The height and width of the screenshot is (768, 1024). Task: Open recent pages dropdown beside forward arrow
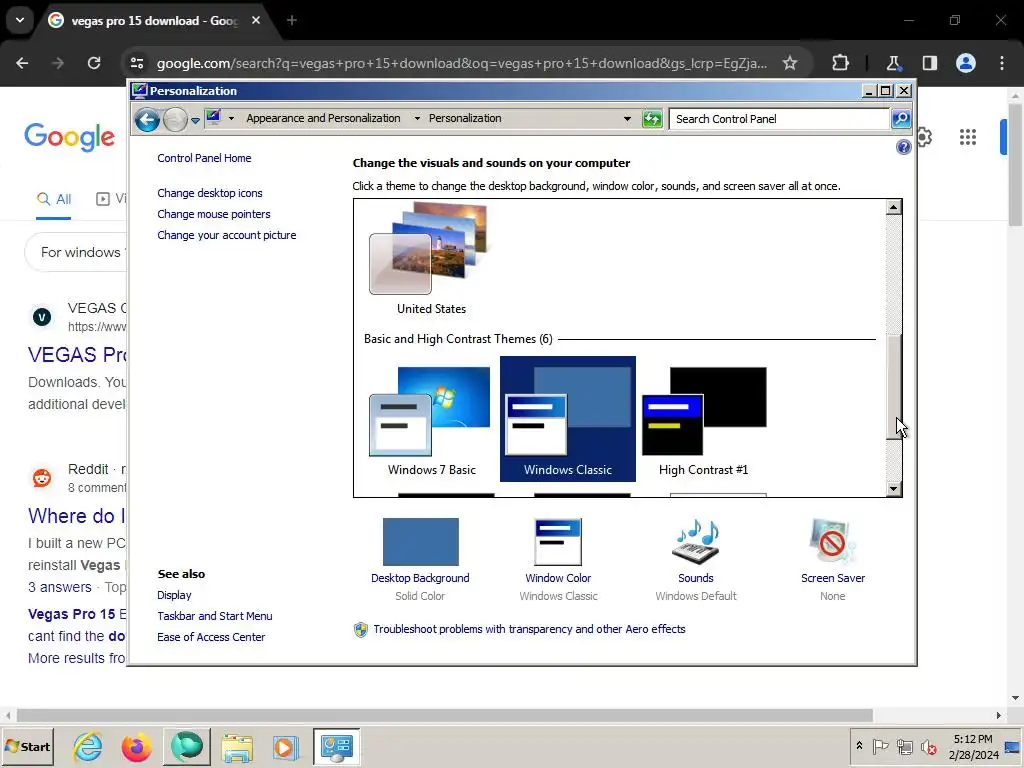[195, 120]
